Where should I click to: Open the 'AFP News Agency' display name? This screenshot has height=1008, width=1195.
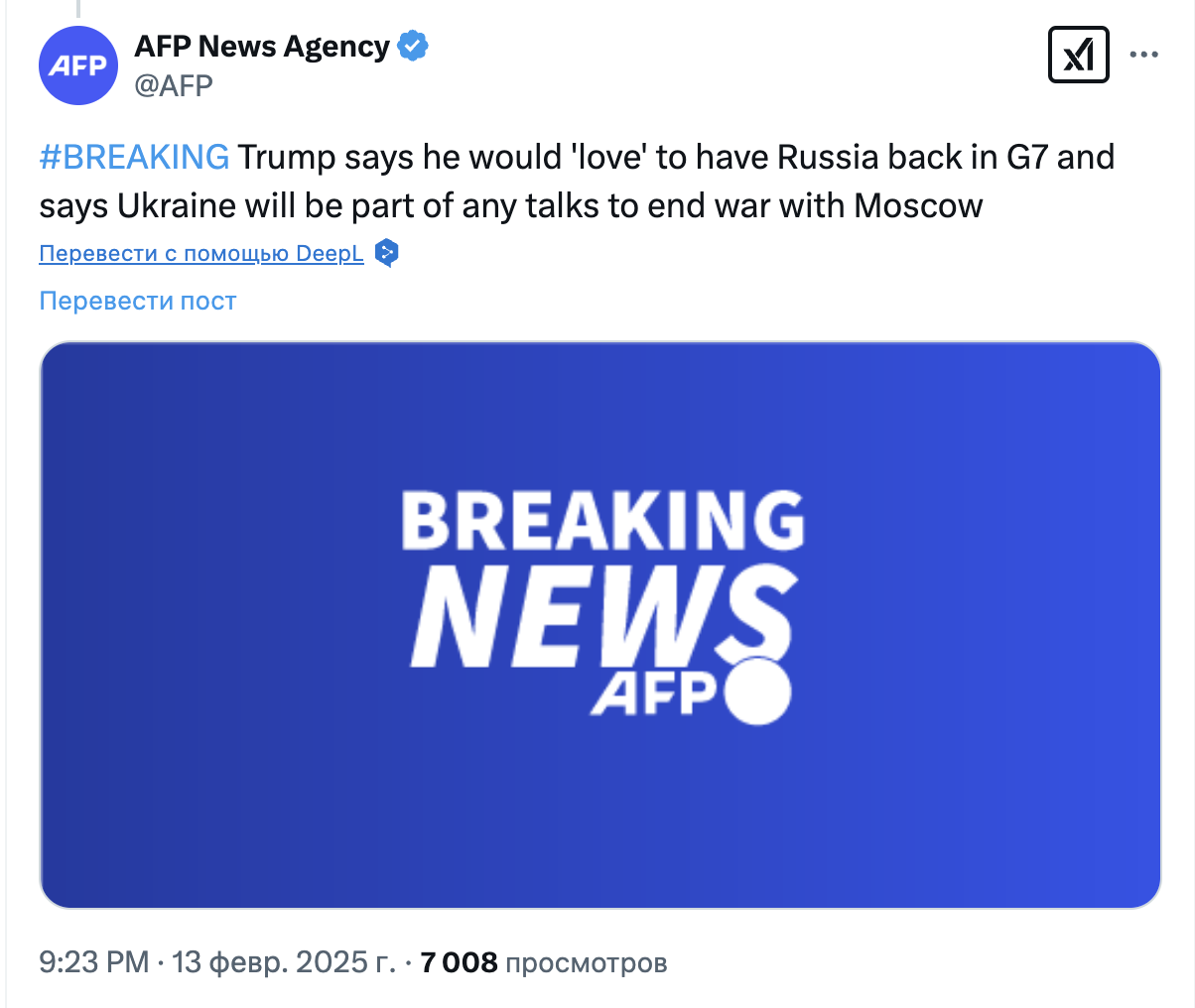coord(262,46)
